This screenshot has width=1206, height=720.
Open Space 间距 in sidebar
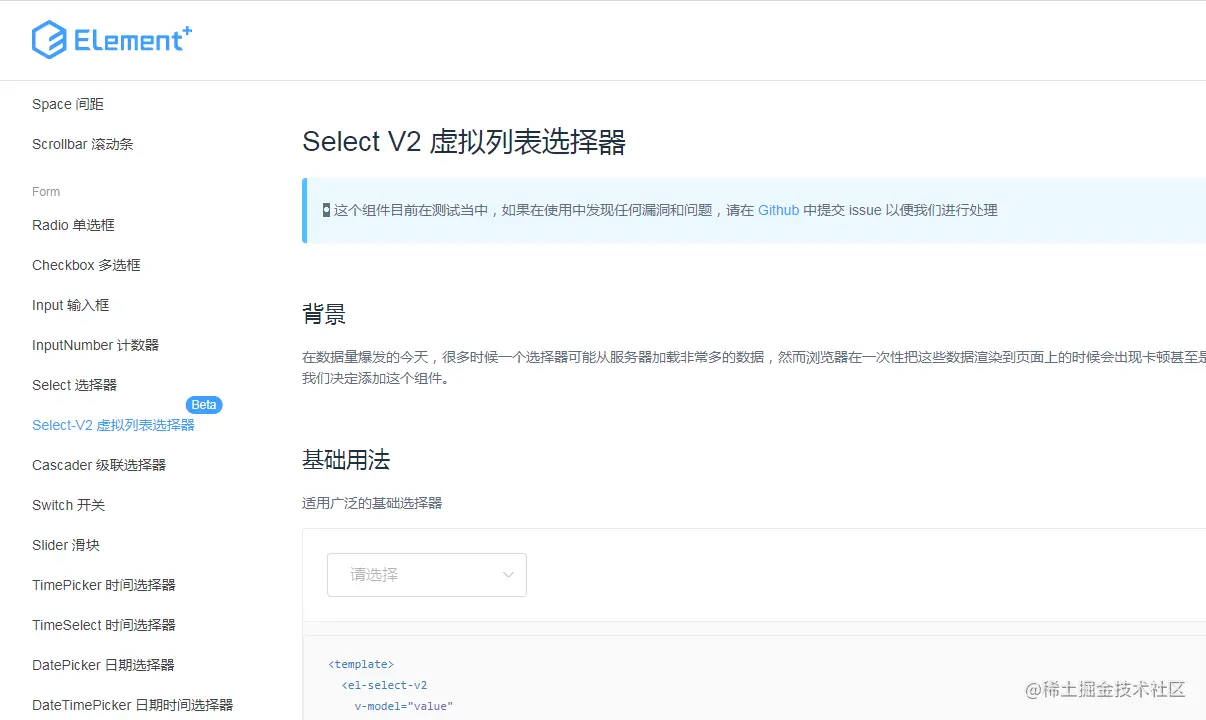click(68, 104)
